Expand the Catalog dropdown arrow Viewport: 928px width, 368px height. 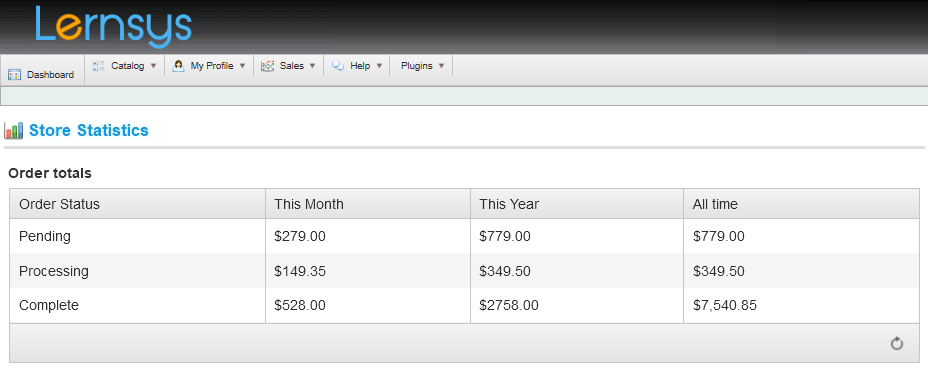click(x=153, y=66)
